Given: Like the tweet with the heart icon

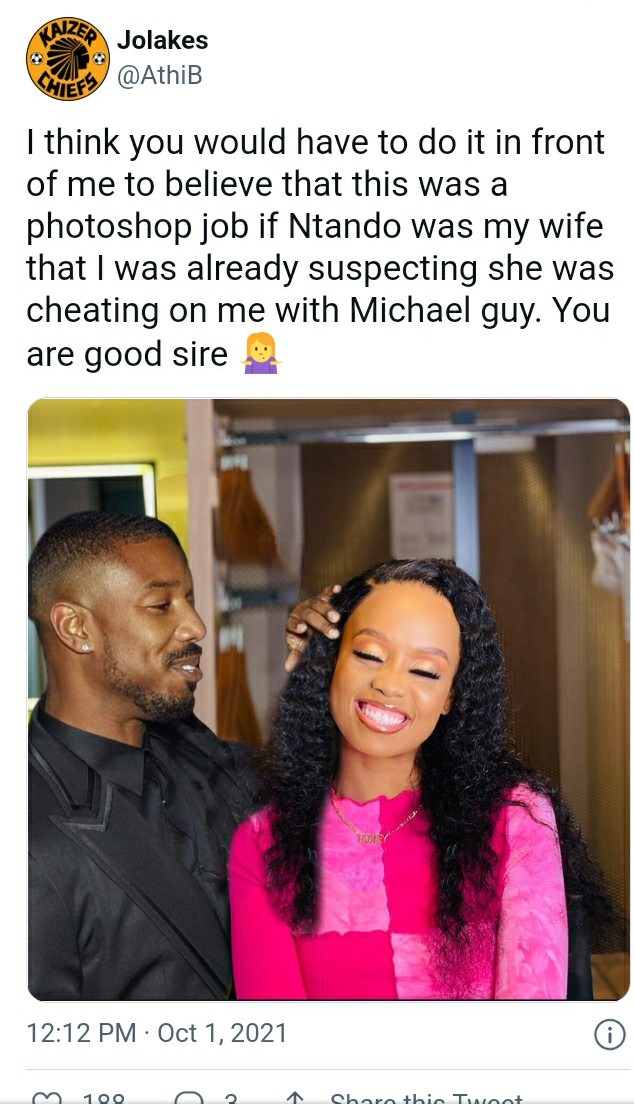Looking at the screenshot, I should [48, 1098].
